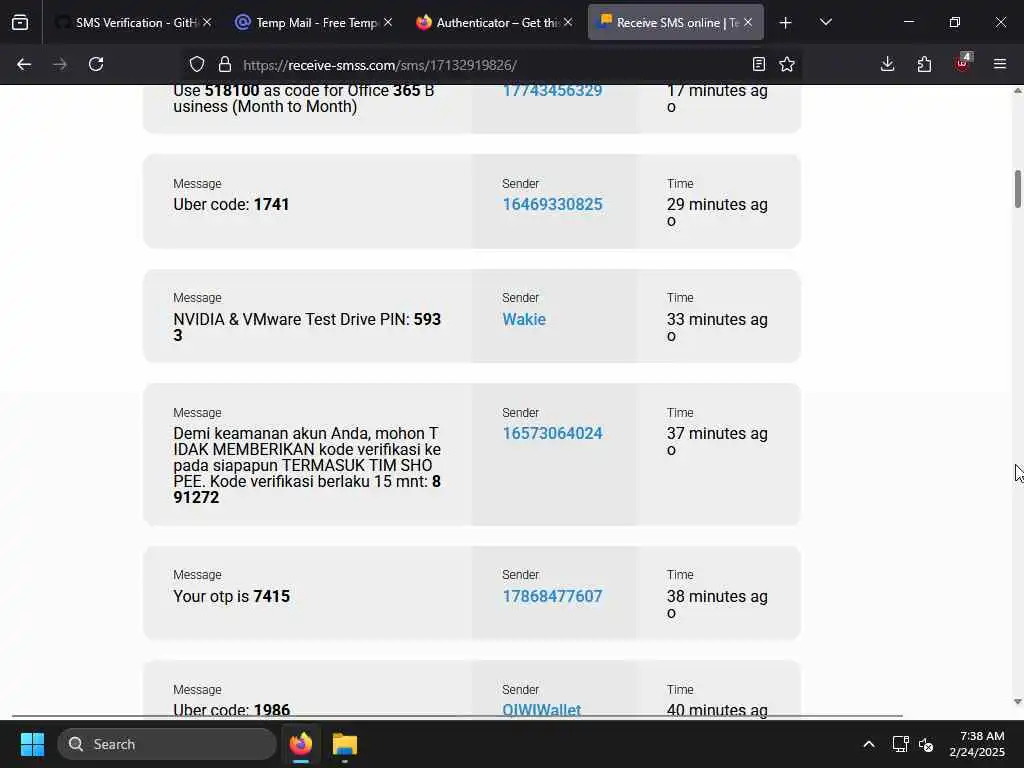Open sender 16469330825 link

click(552, 204)
